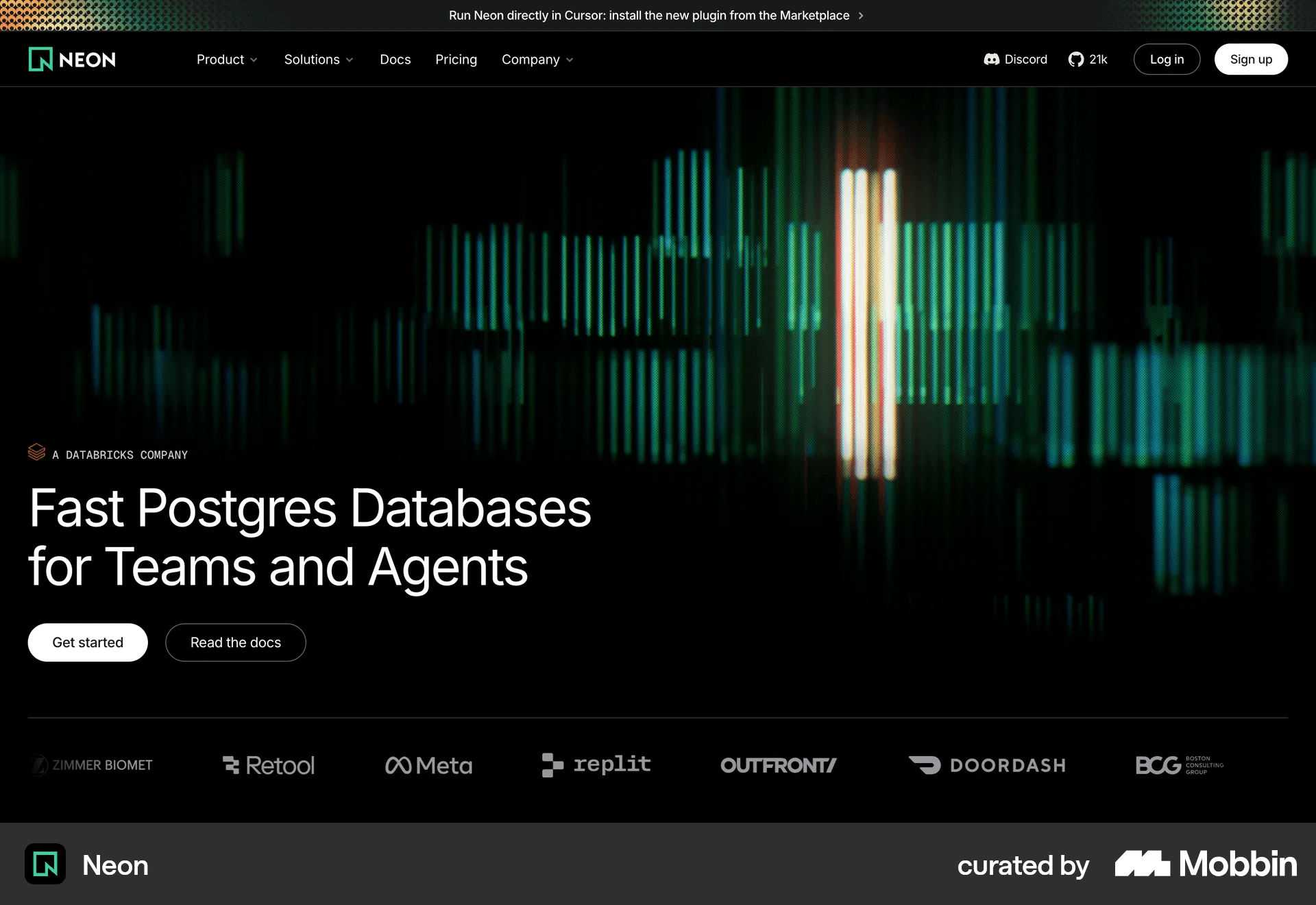Expand the Company dropdown menu
This screenshot has width=1316, height=905.
pyautogui.click(x=537, y=60)
